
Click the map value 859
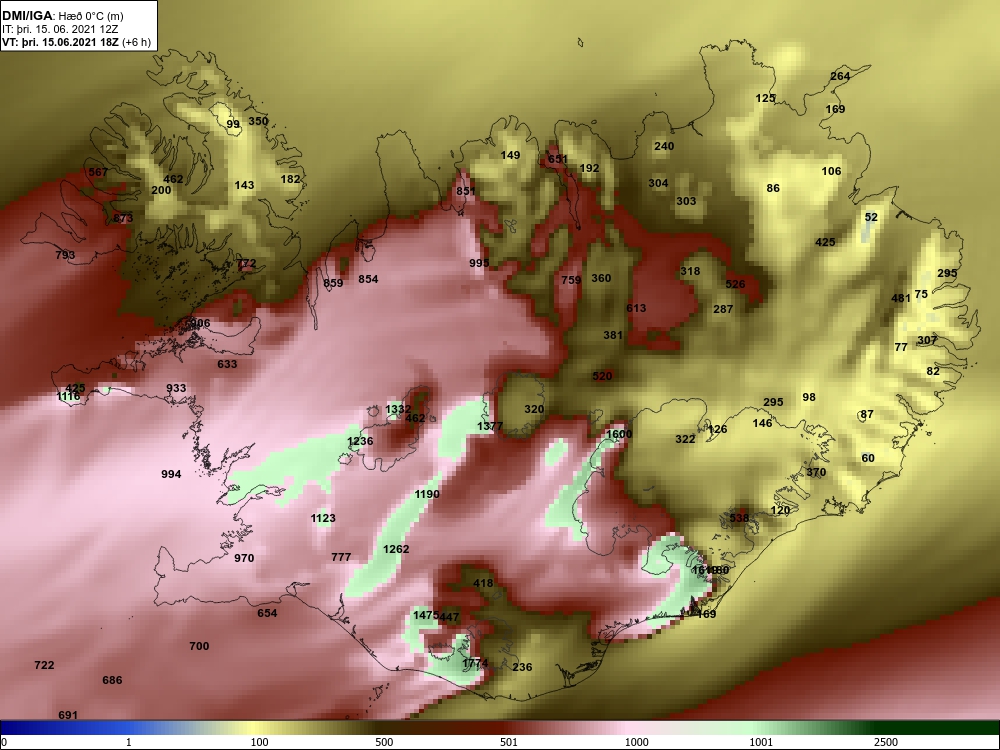coord(333,283)
